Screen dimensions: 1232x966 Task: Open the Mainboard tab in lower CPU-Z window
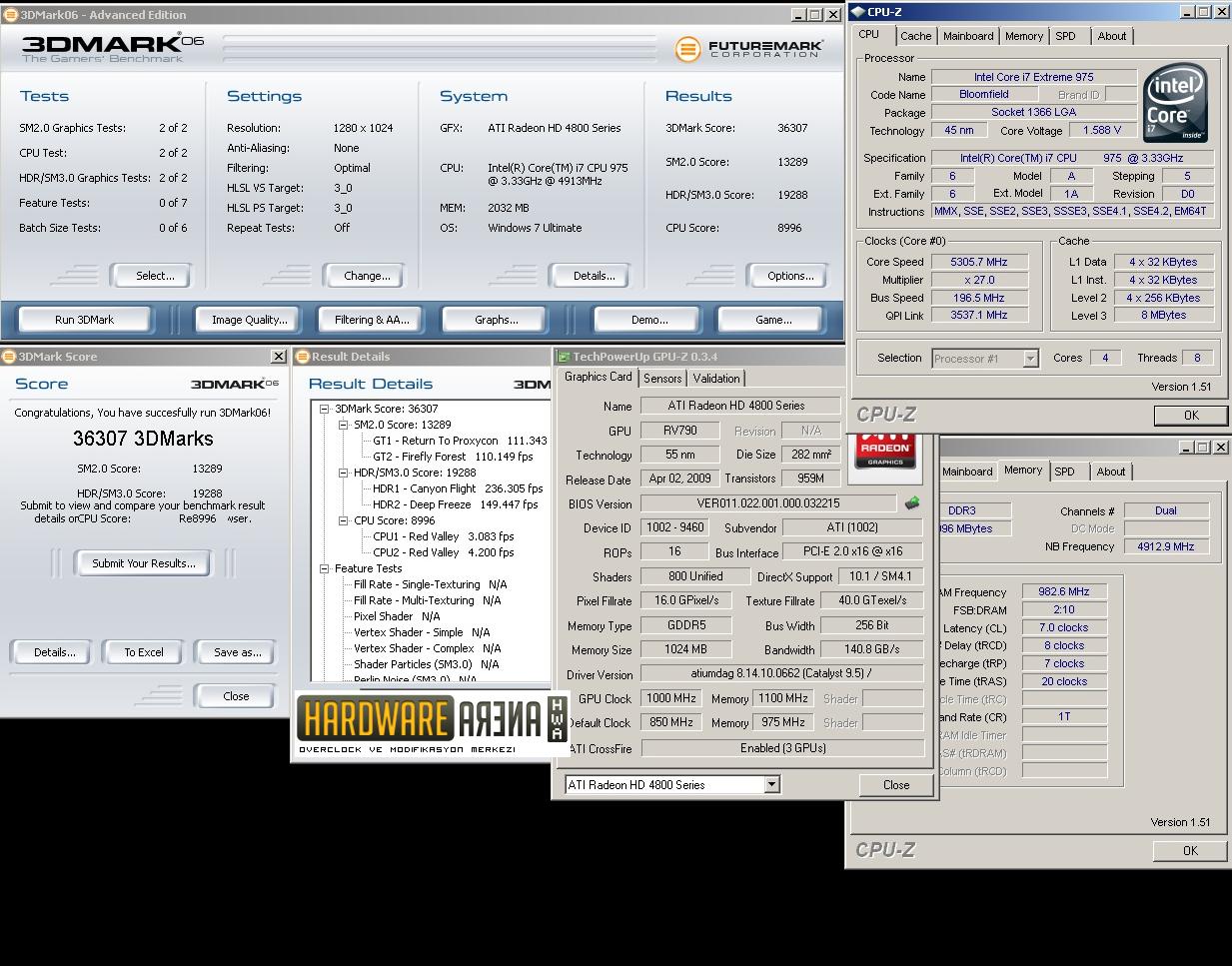(967, 472)
